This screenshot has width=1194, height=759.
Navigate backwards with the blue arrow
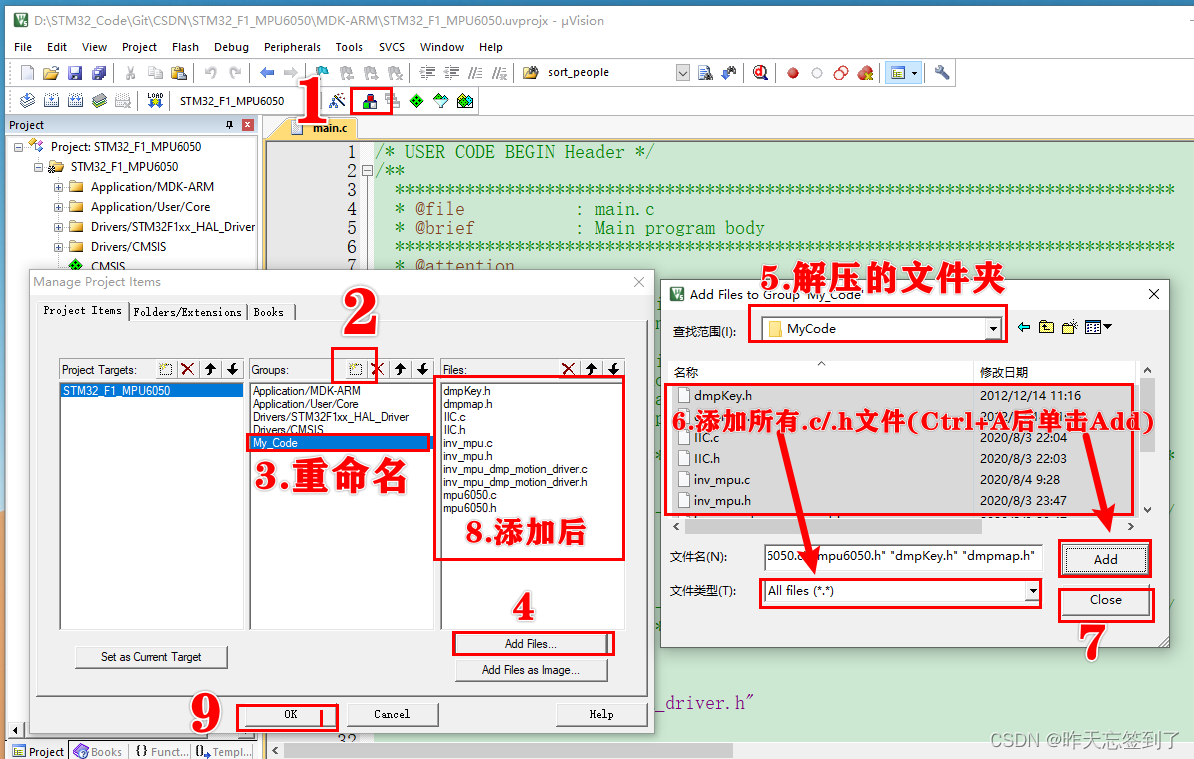tap(267, 73)
